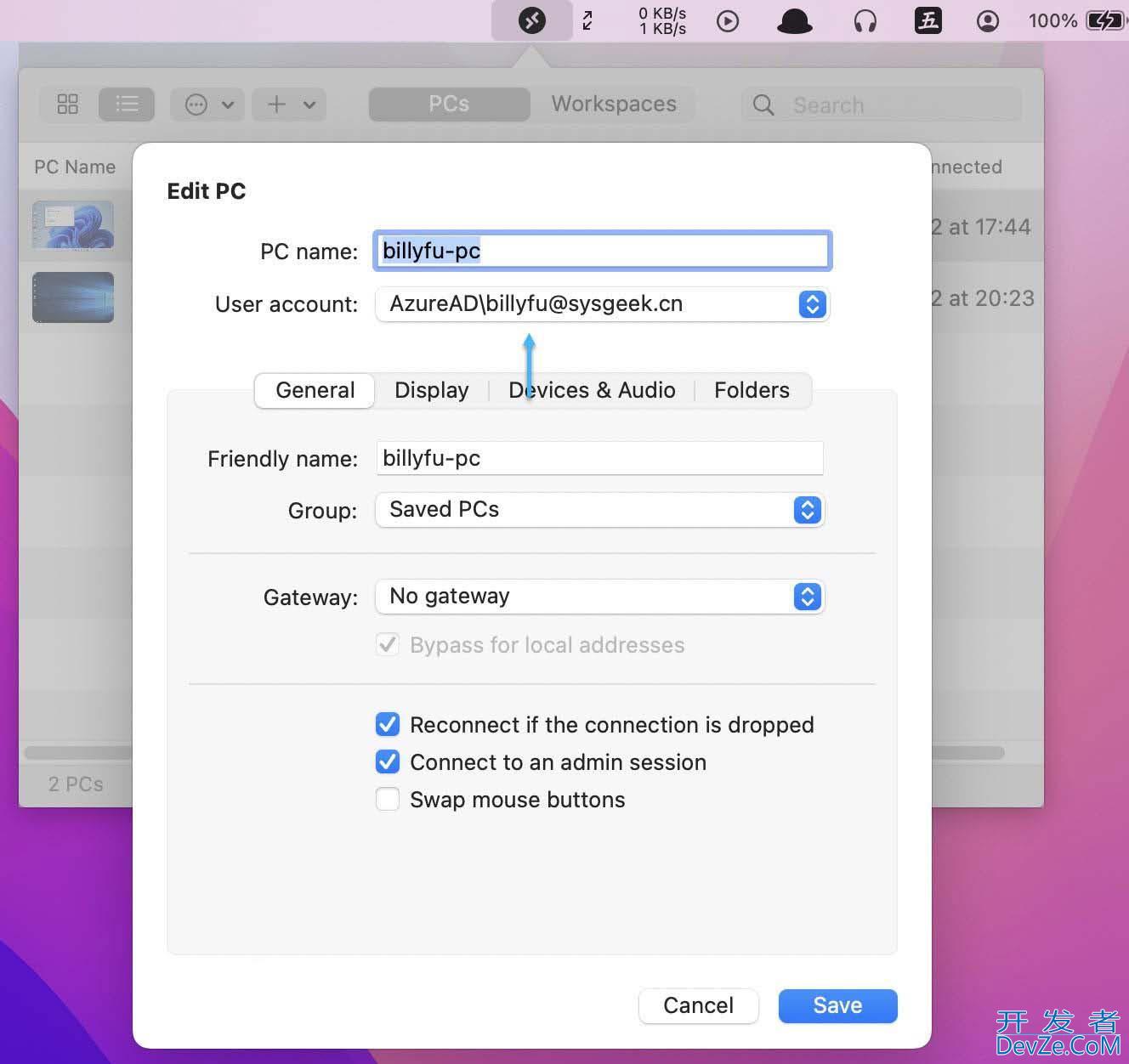The image size is (1129, 1064).
Task: Open the Bartender hat menu bar icon
Action: coord(795,21)
